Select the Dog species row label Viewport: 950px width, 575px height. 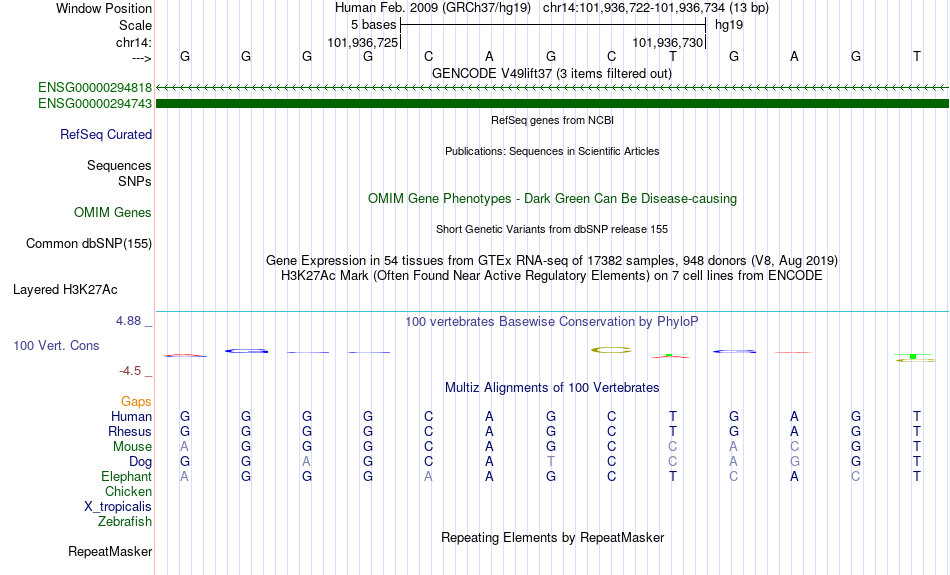(x=141, y=462)
